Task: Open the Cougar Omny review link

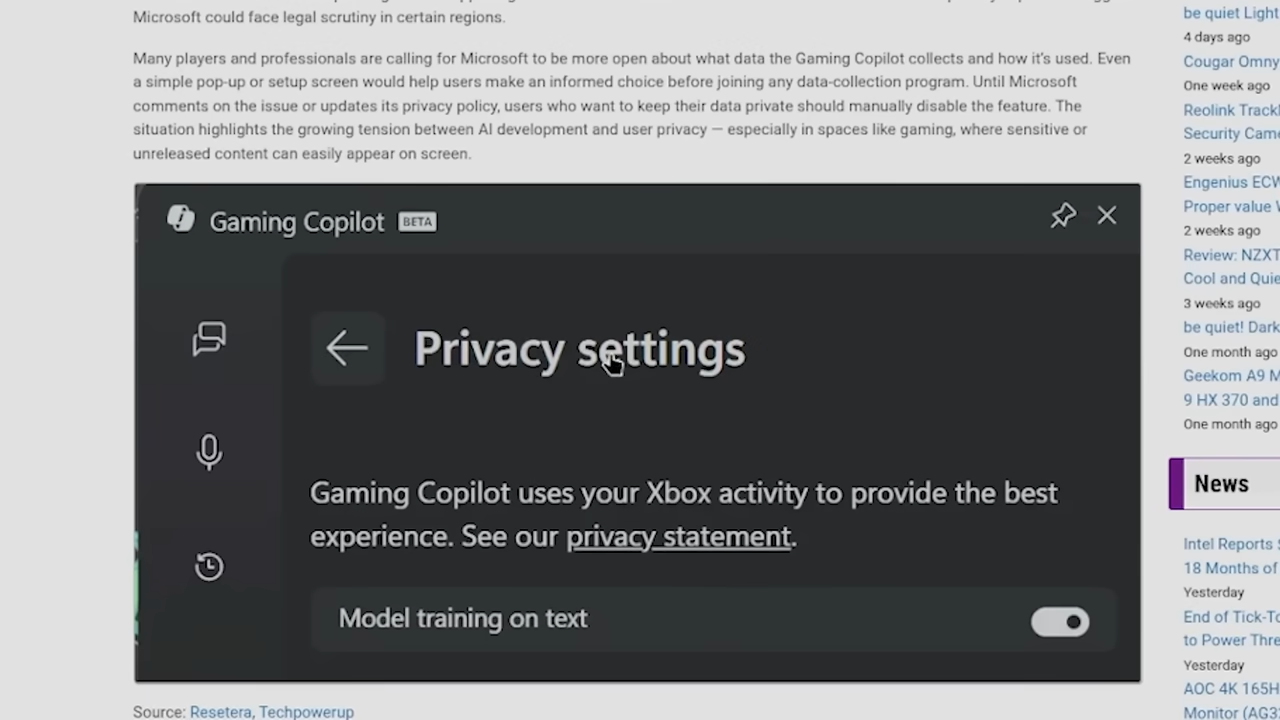Action: pos(1231,61)
